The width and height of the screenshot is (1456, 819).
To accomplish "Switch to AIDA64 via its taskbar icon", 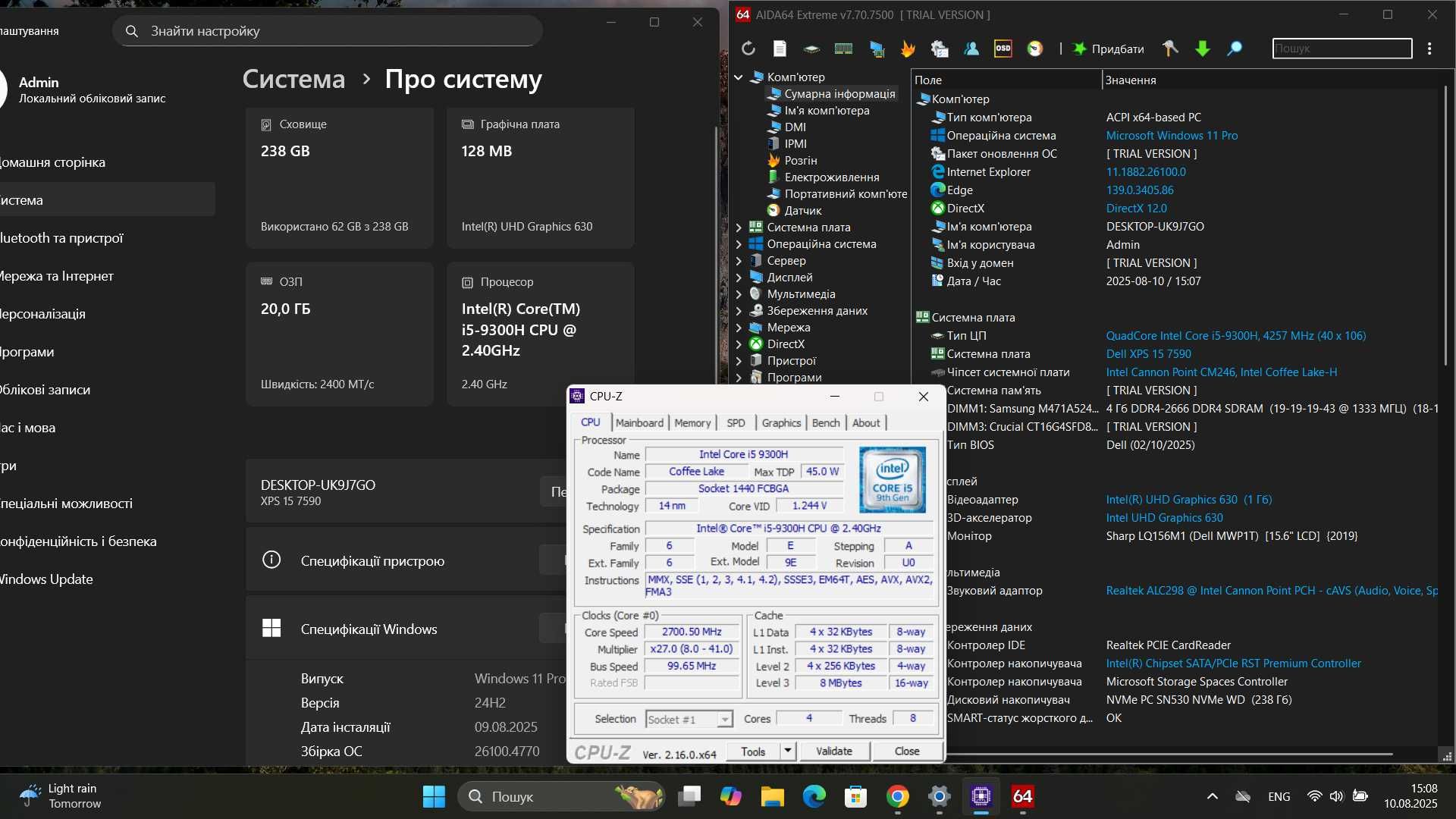I will click(1023, 796).
